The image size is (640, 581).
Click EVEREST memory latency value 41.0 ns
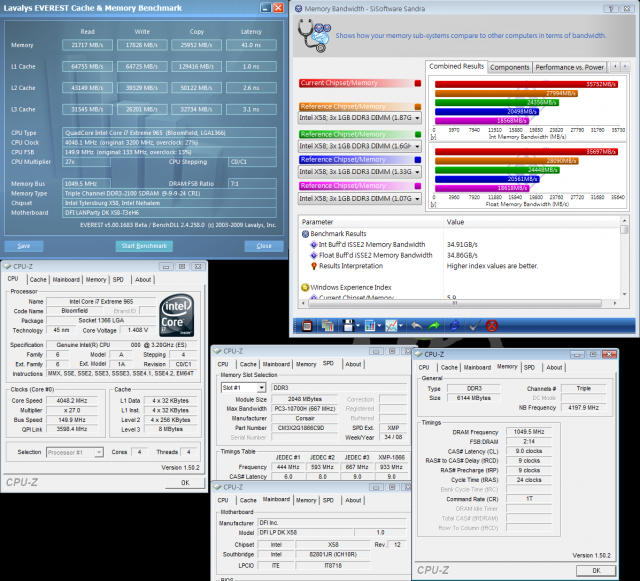(251, 45)
